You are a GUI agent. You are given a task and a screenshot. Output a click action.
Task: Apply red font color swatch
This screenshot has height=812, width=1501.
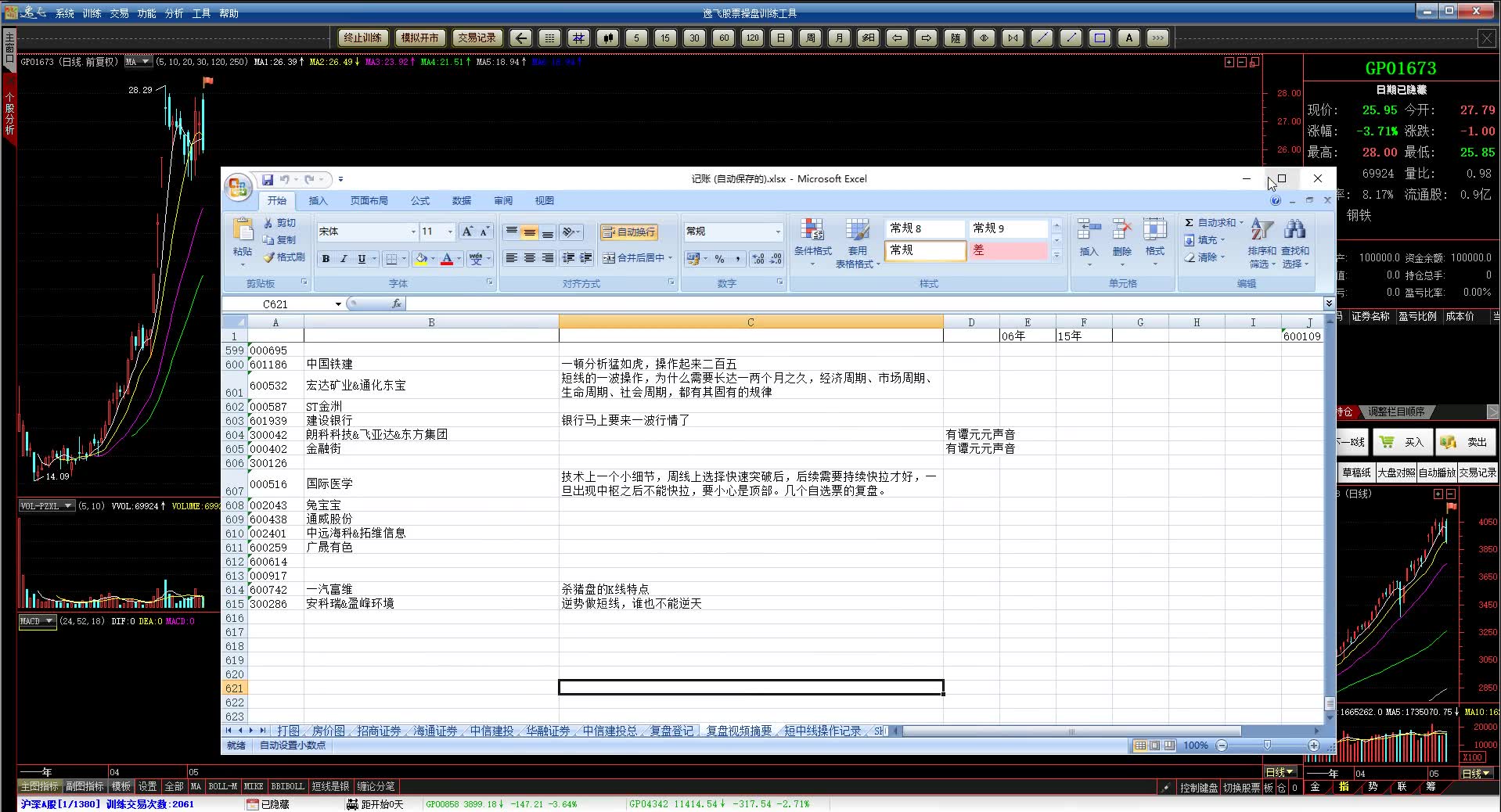(x=447, y=259)
